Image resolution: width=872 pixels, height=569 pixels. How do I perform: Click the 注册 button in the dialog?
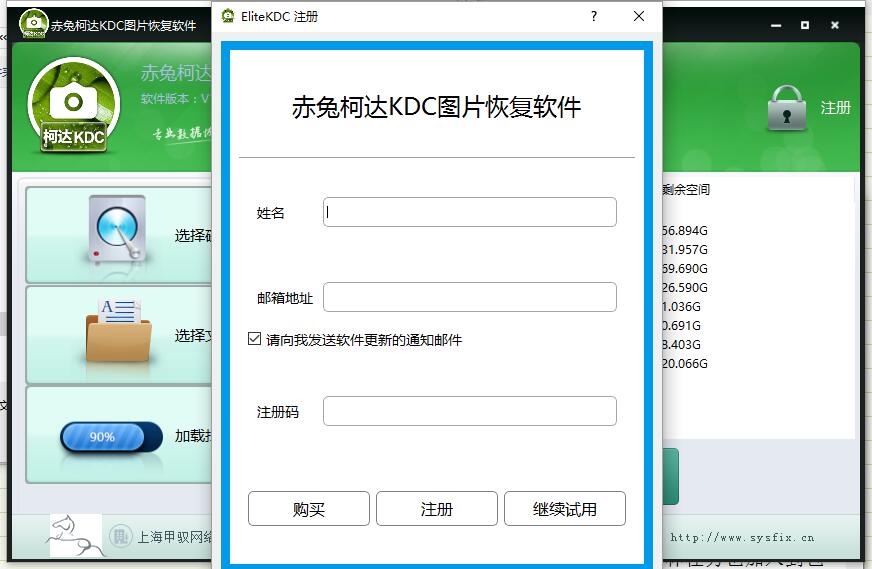pos(437,508)
